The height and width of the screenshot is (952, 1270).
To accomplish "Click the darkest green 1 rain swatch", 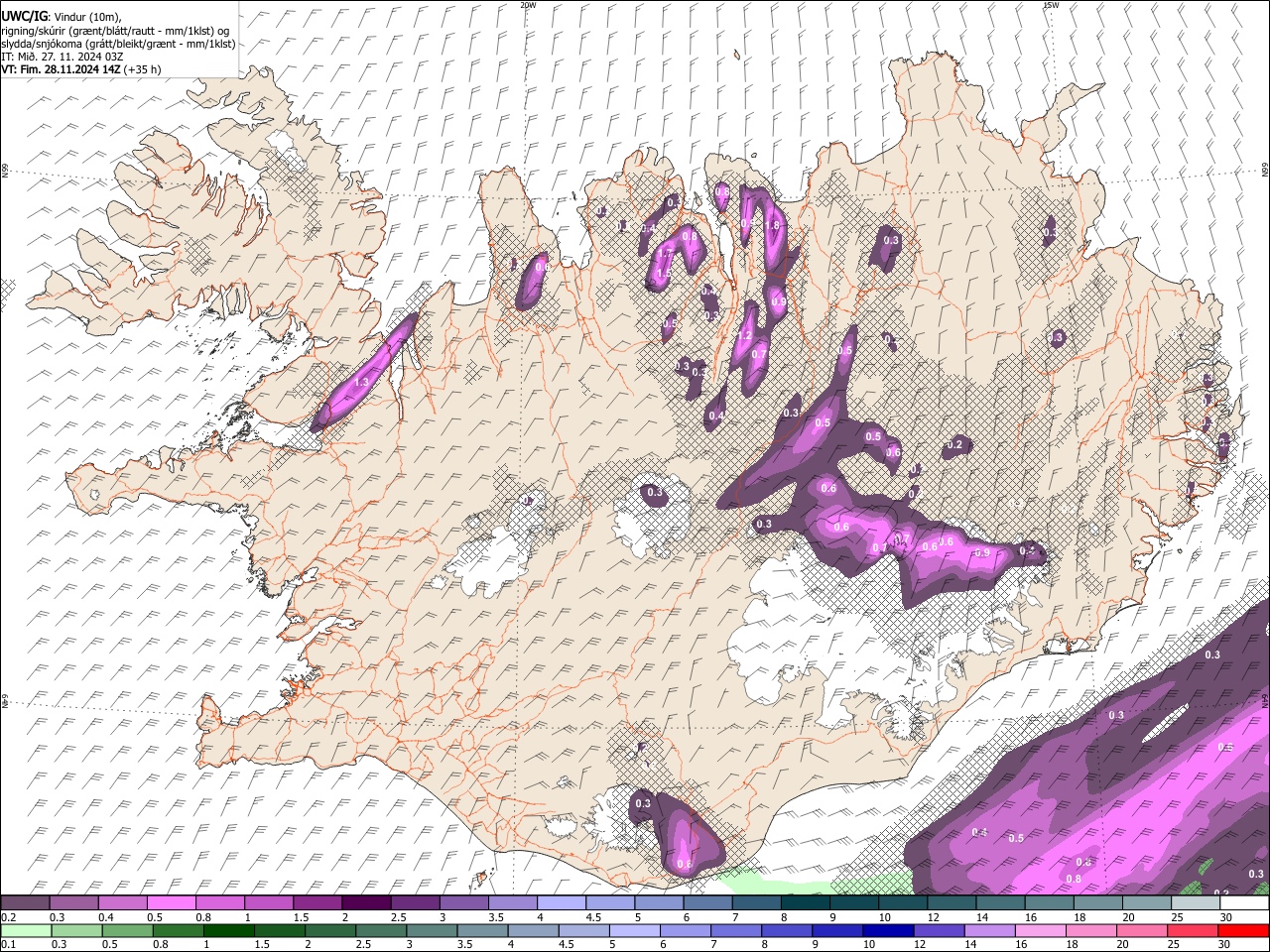I will pyautogui.click(x=229, y=931).
